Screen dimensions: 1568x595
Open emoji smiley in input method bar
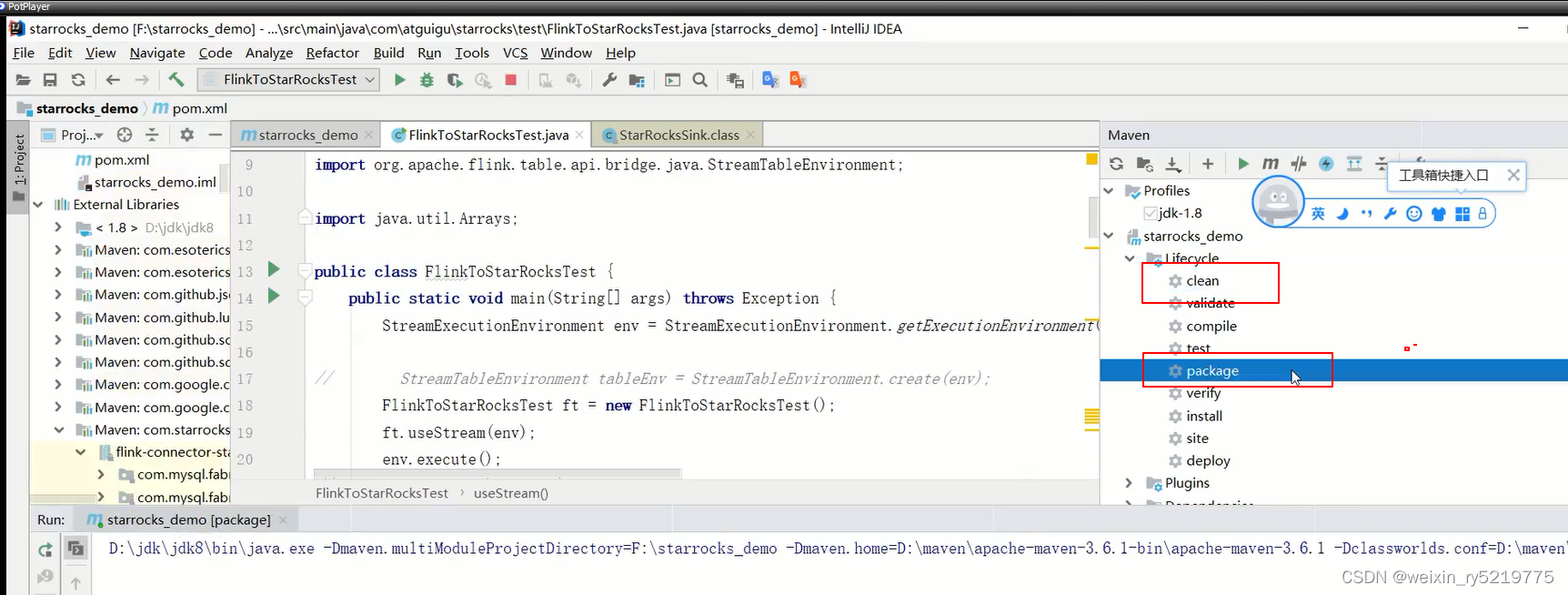pyautogui.click(x=1413, y=214)
